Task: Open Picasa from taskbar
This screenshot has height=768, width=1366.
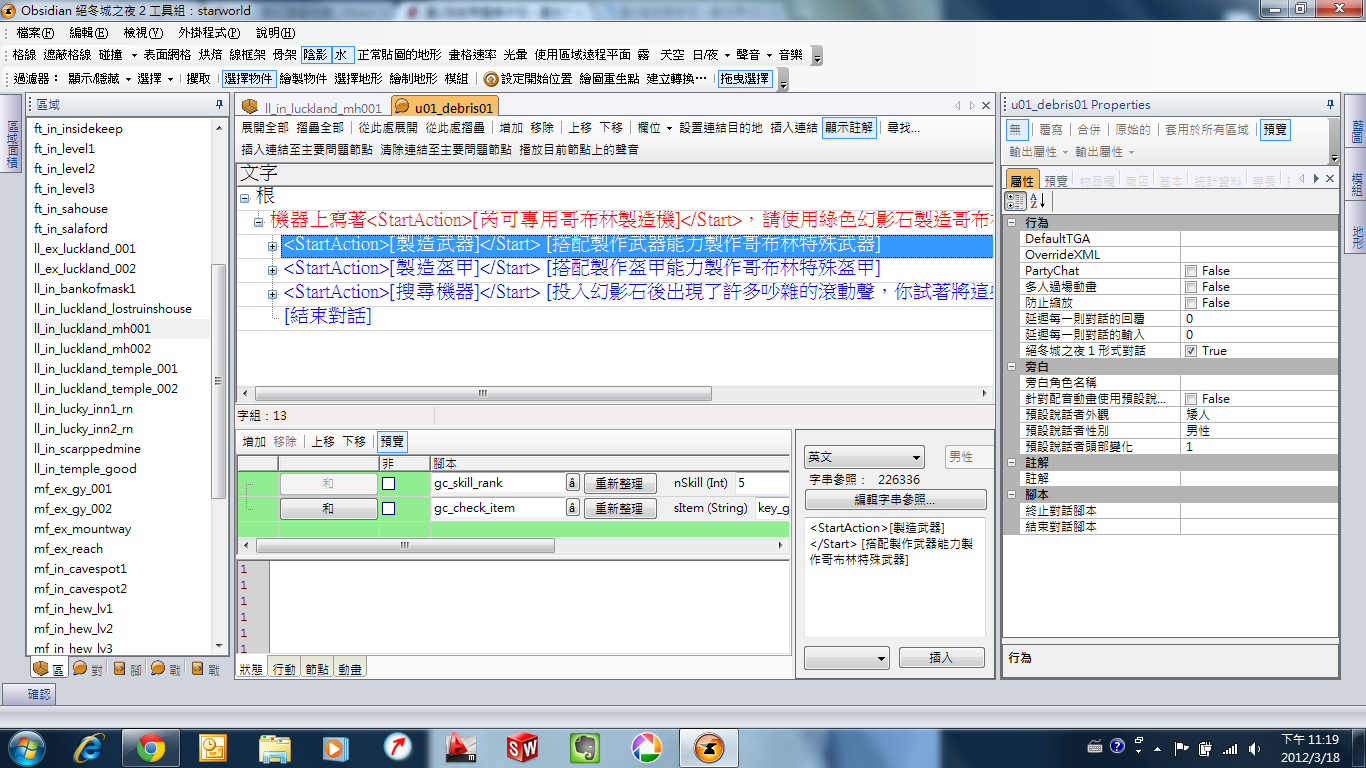Action: [x=646, y=746]
